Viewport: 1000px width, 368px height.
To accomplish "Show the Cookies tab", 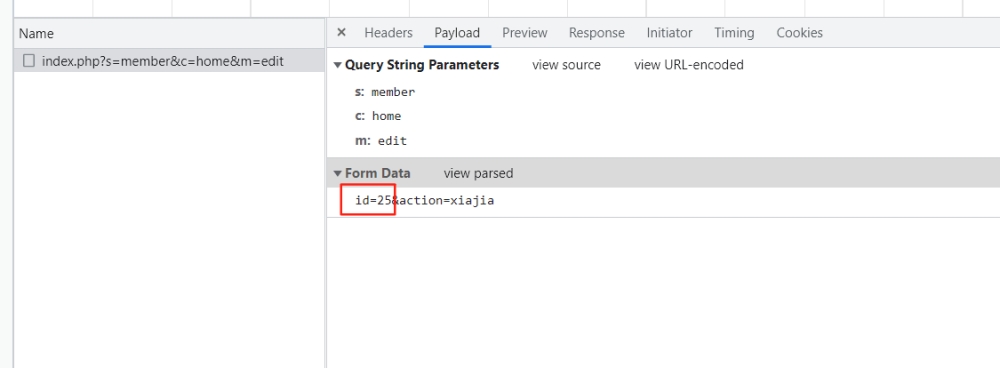I will coord(800,33).
